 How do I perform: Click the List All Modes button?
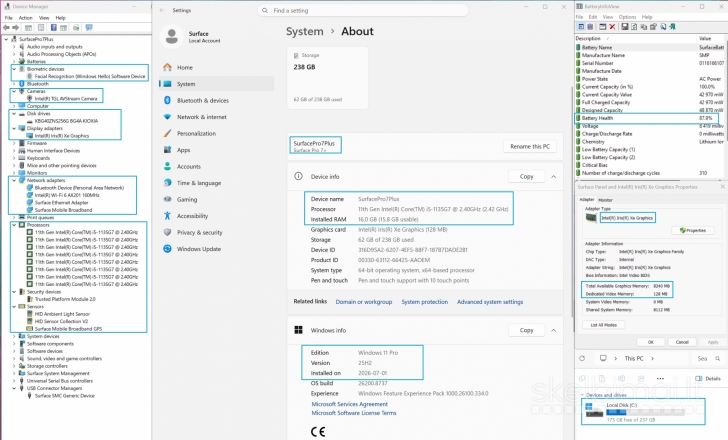604,325
